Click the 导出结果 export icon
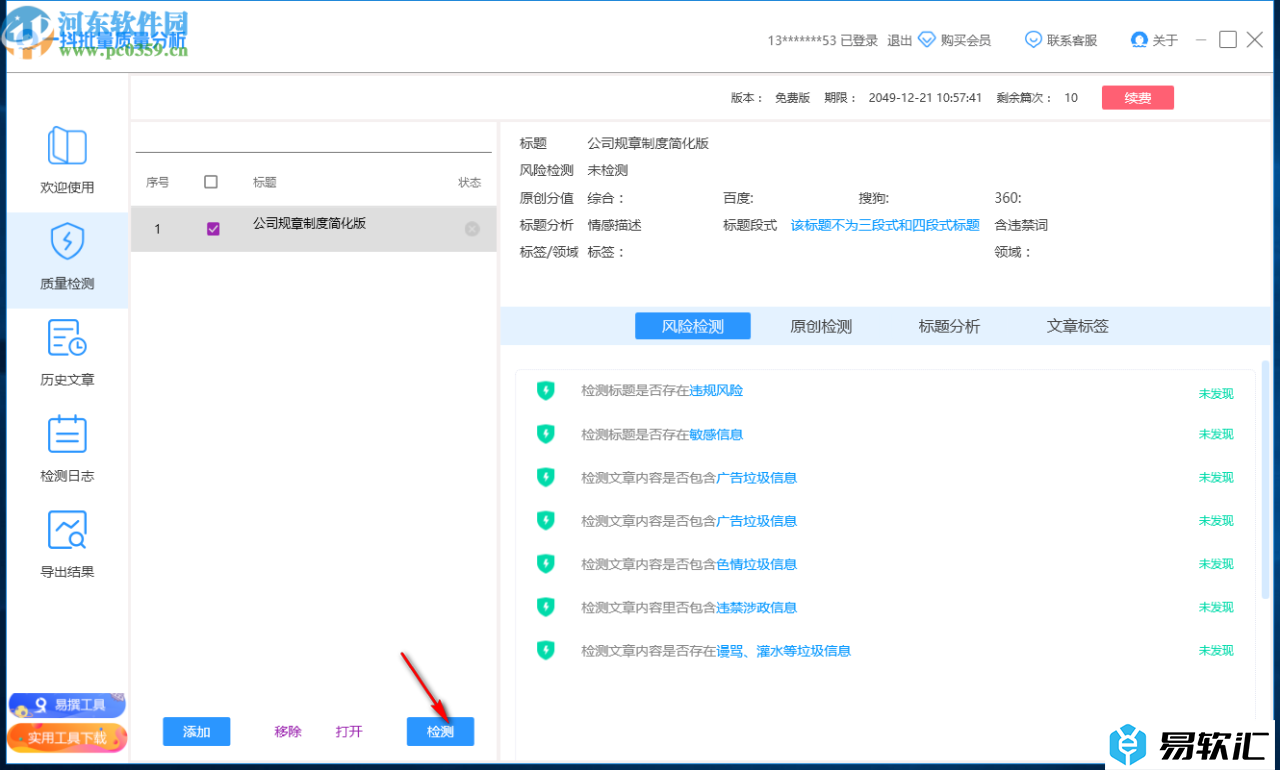The width and height of the screenshot is (1280, 770). 67,531
